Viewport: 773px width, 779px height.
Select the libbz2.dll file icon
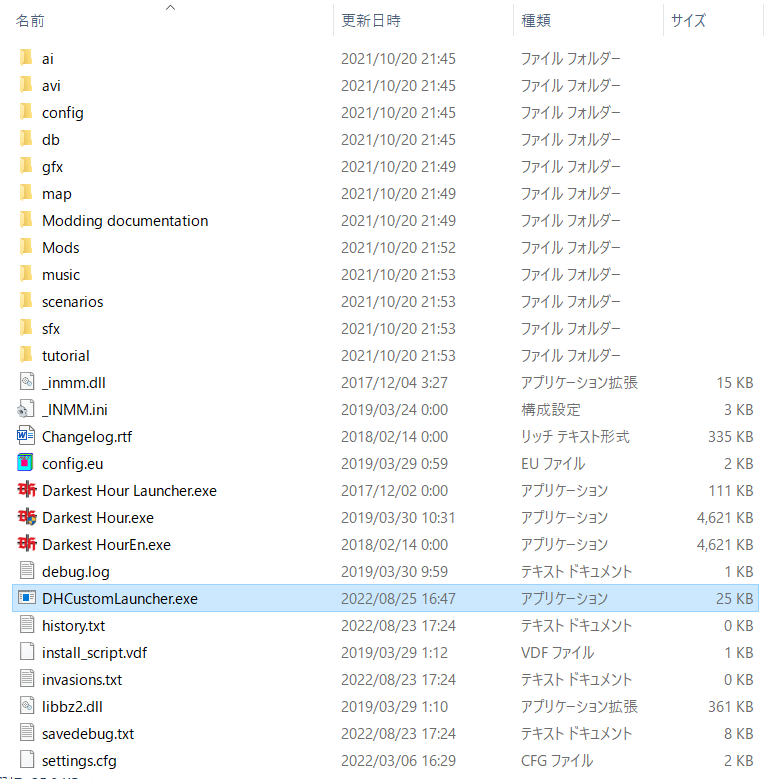[26, 706]
